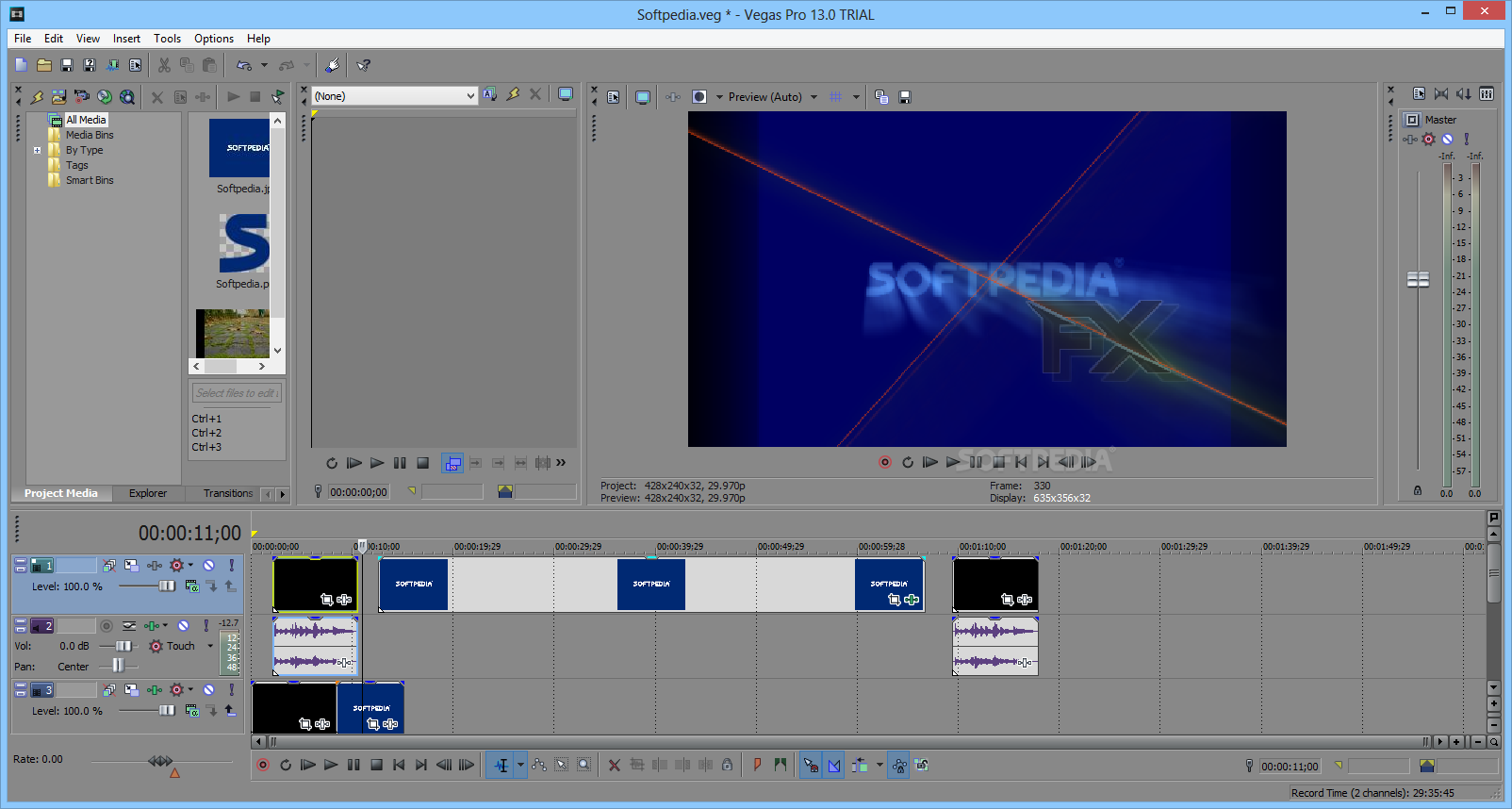
Task: Open a project with the folder icon
Action: 44,65
